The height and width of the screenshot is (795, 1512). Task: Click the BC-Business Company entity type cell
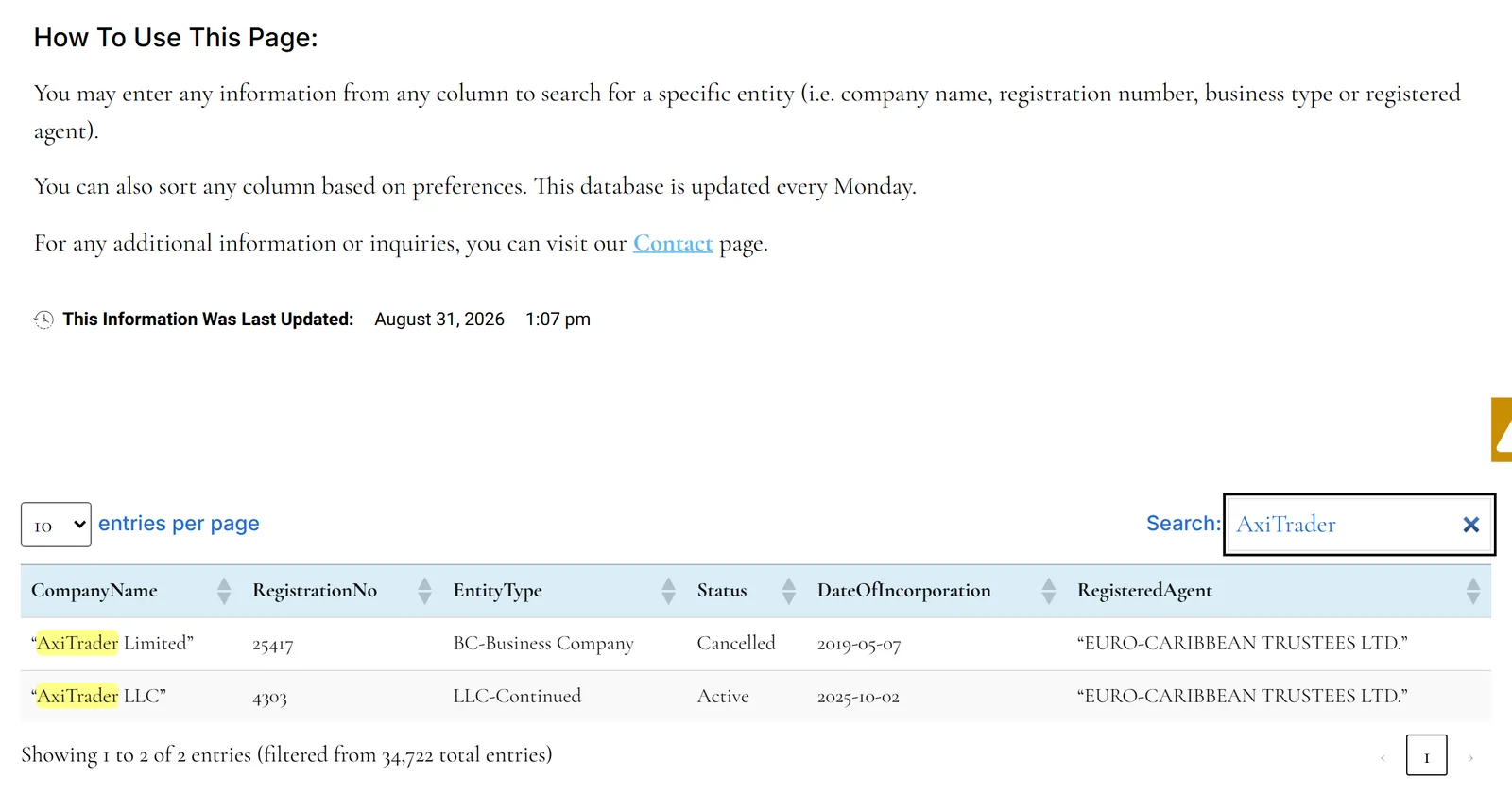543,644
